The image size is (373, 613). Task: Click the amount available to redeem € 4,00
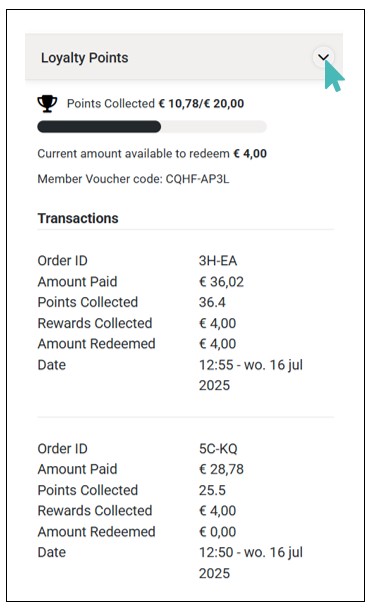[x=250, y=154]
